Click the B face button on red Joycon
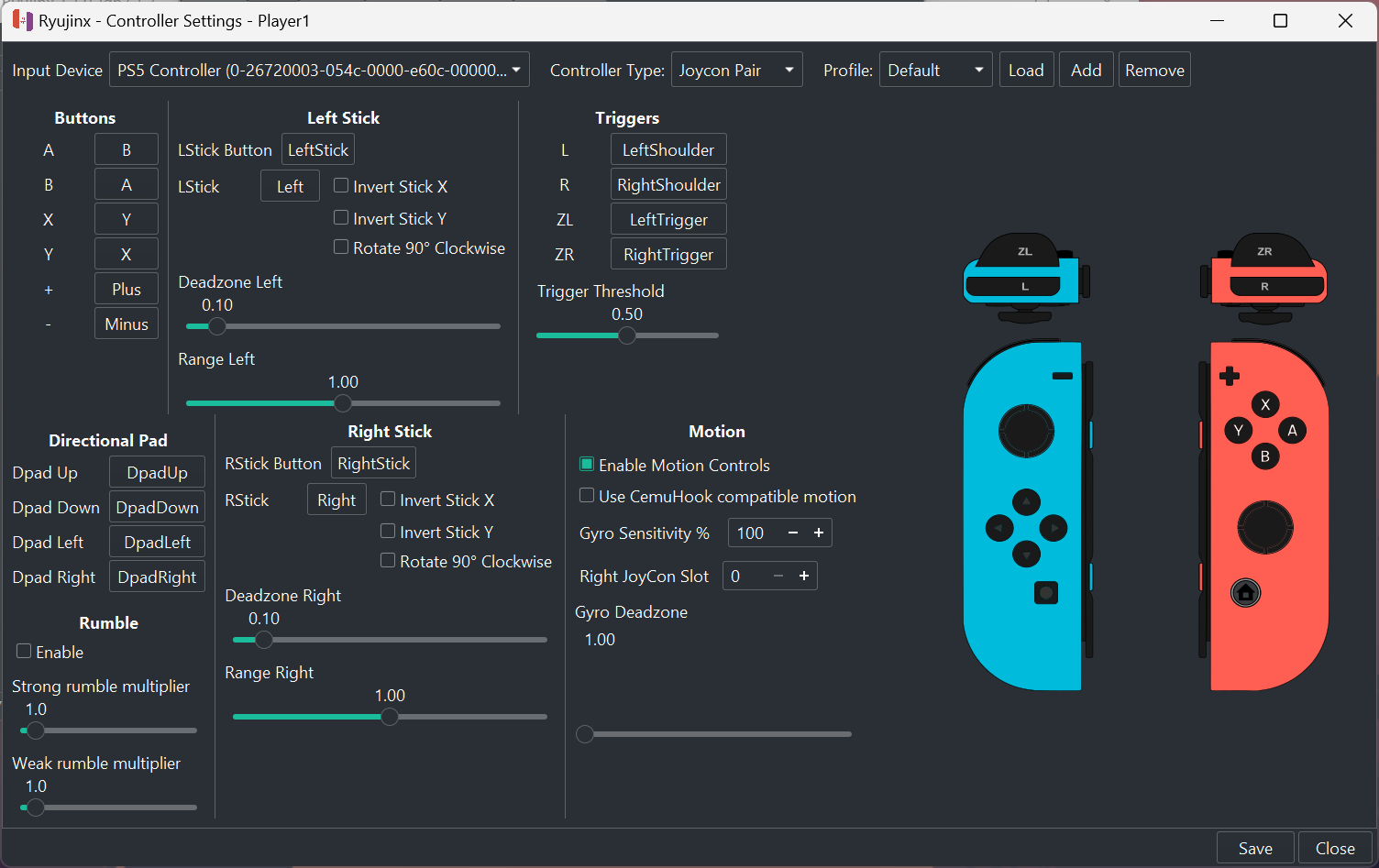Image resolution: width=1379 pixels, height=868 pixels. point(1265,456)
